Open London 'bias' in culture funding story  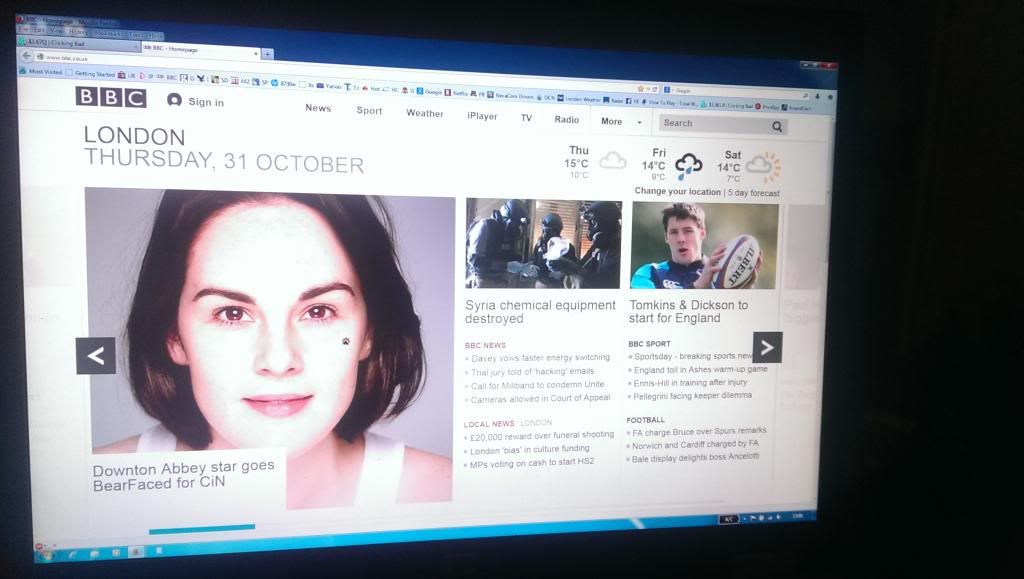529,450
